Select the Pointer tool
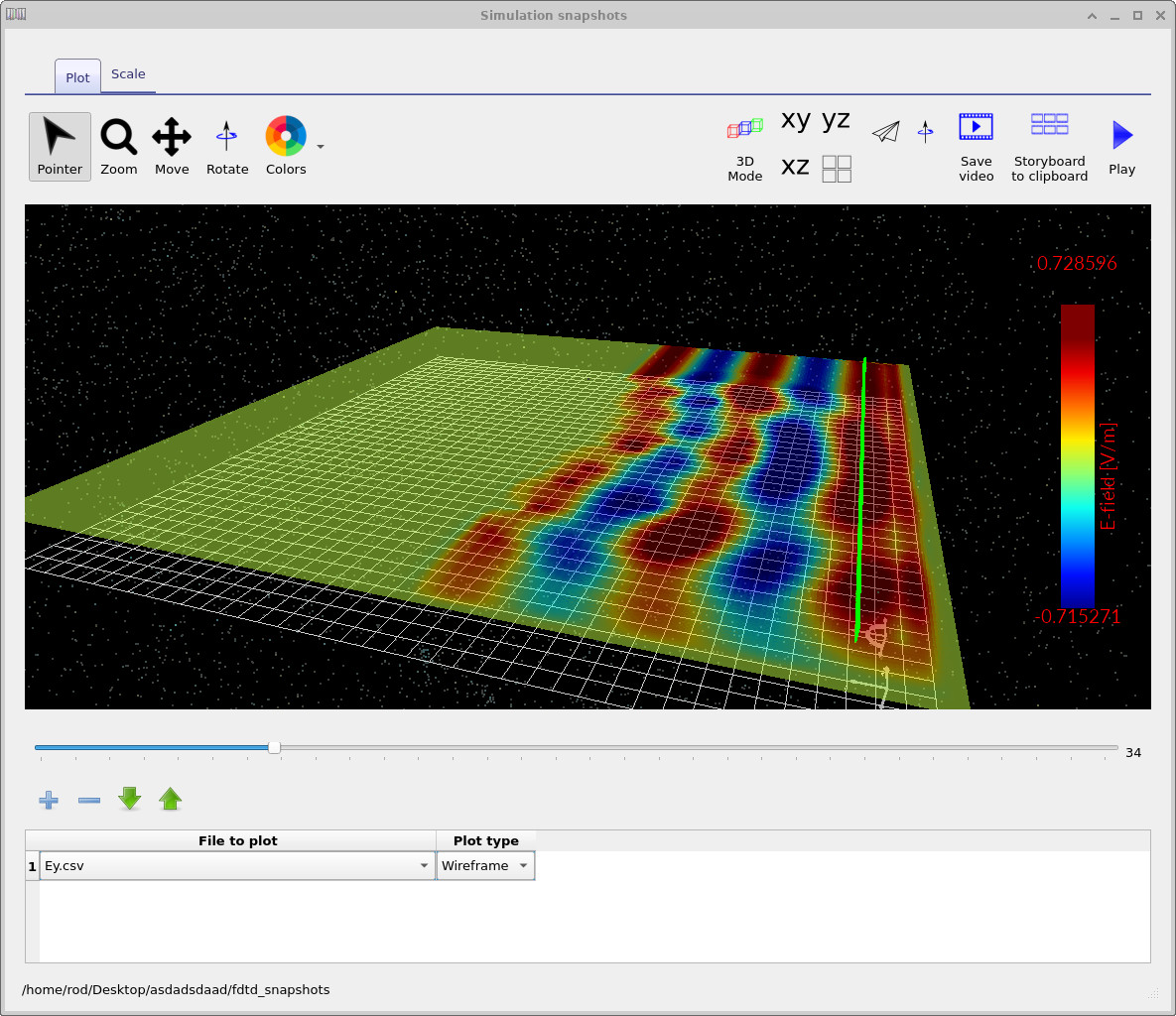Screen dimensions: 1176x1016 tap(60, 147)
